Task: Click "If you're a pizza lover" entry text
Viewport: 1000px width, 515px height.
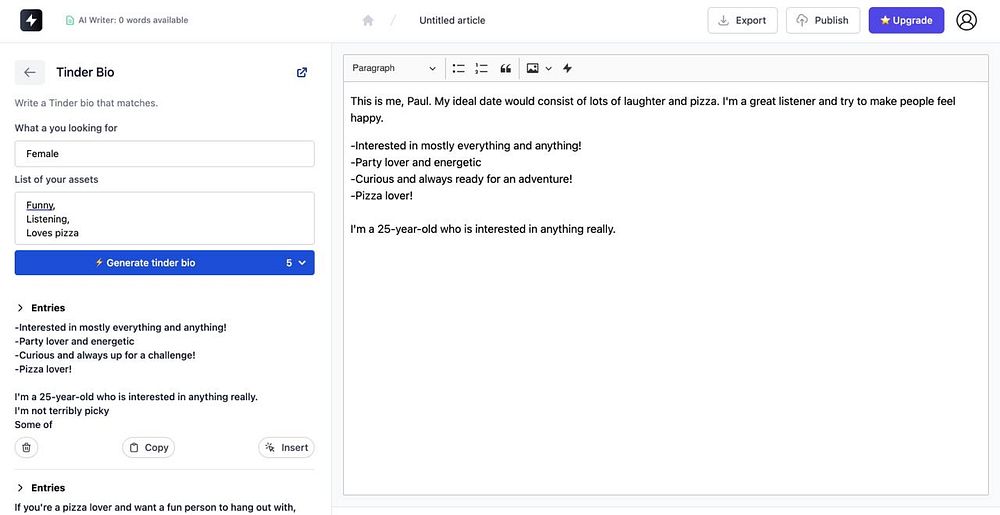Action: click(155, 507)
